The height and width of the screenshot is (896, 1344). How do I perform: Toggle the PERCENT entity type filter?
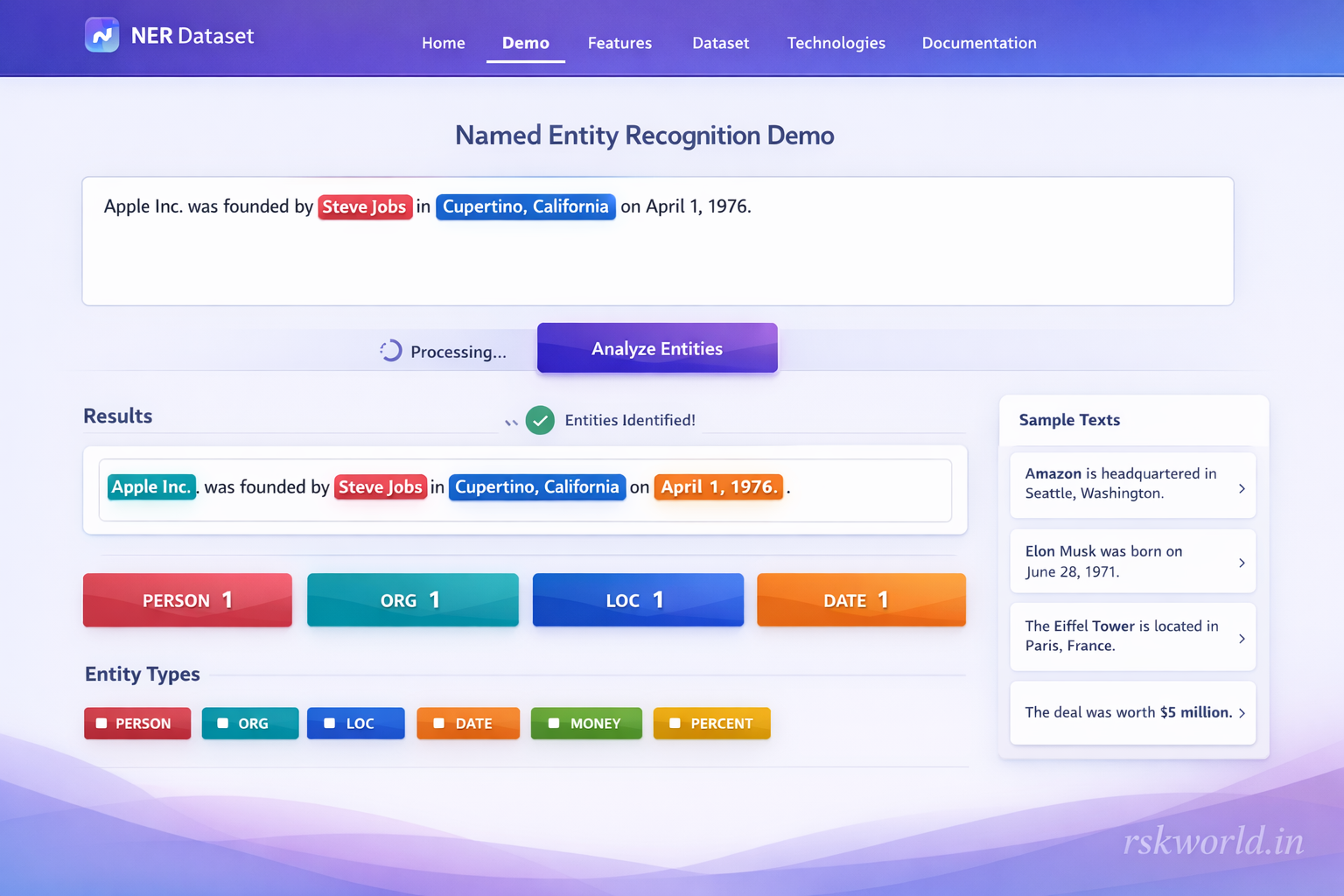coord(711,724)
